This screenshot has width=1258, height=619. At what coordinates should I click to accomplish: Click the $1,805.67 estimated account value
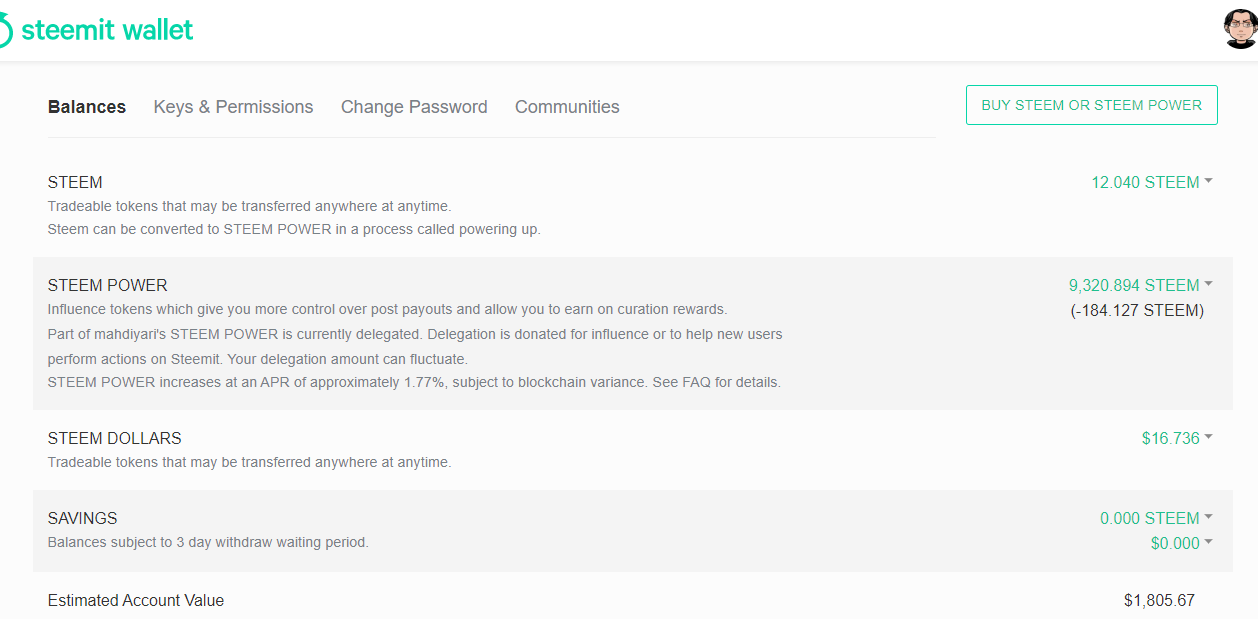tap(1159, 601)
